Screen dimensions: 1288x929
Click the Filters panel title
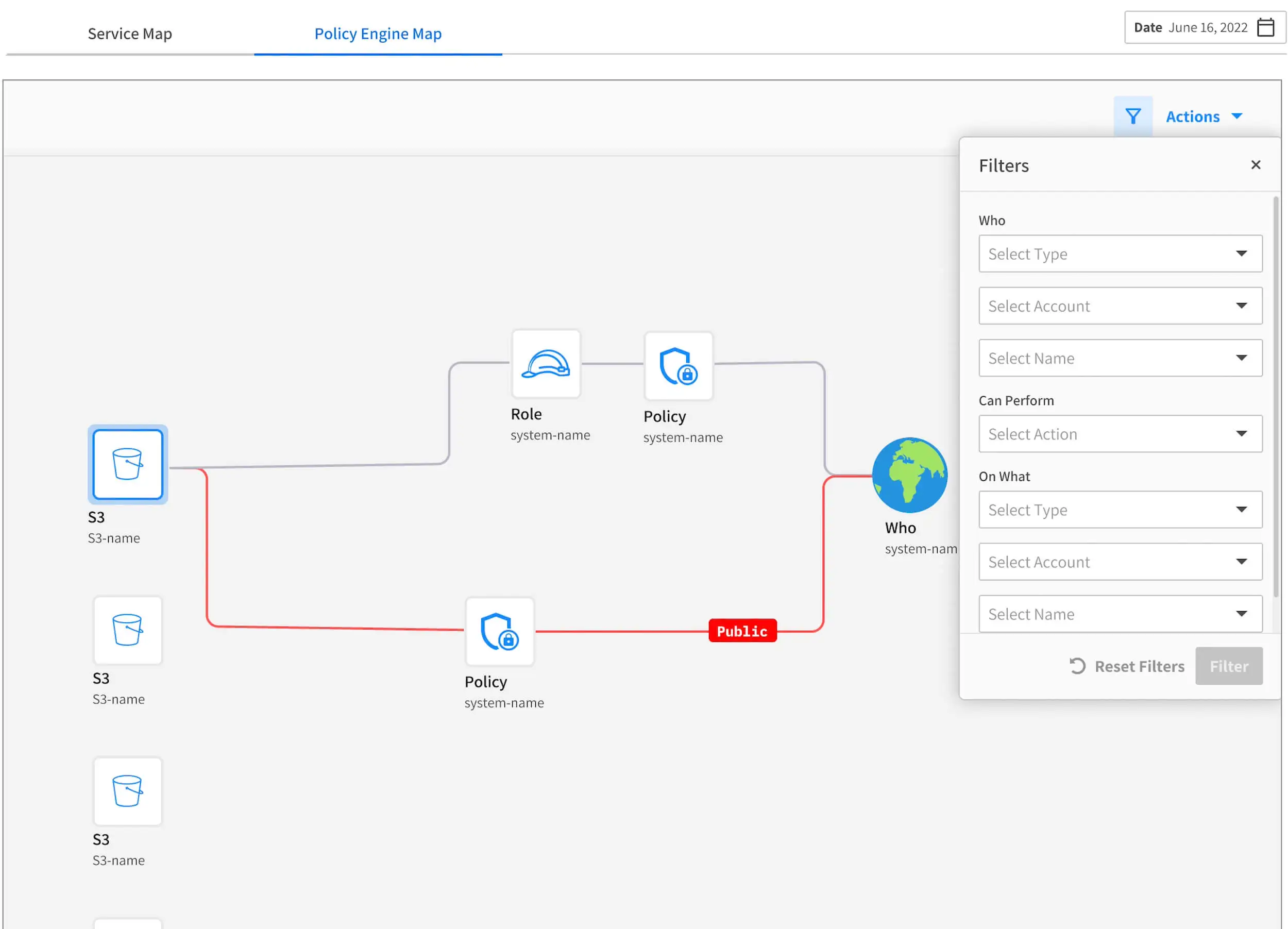click(1004, 165)
